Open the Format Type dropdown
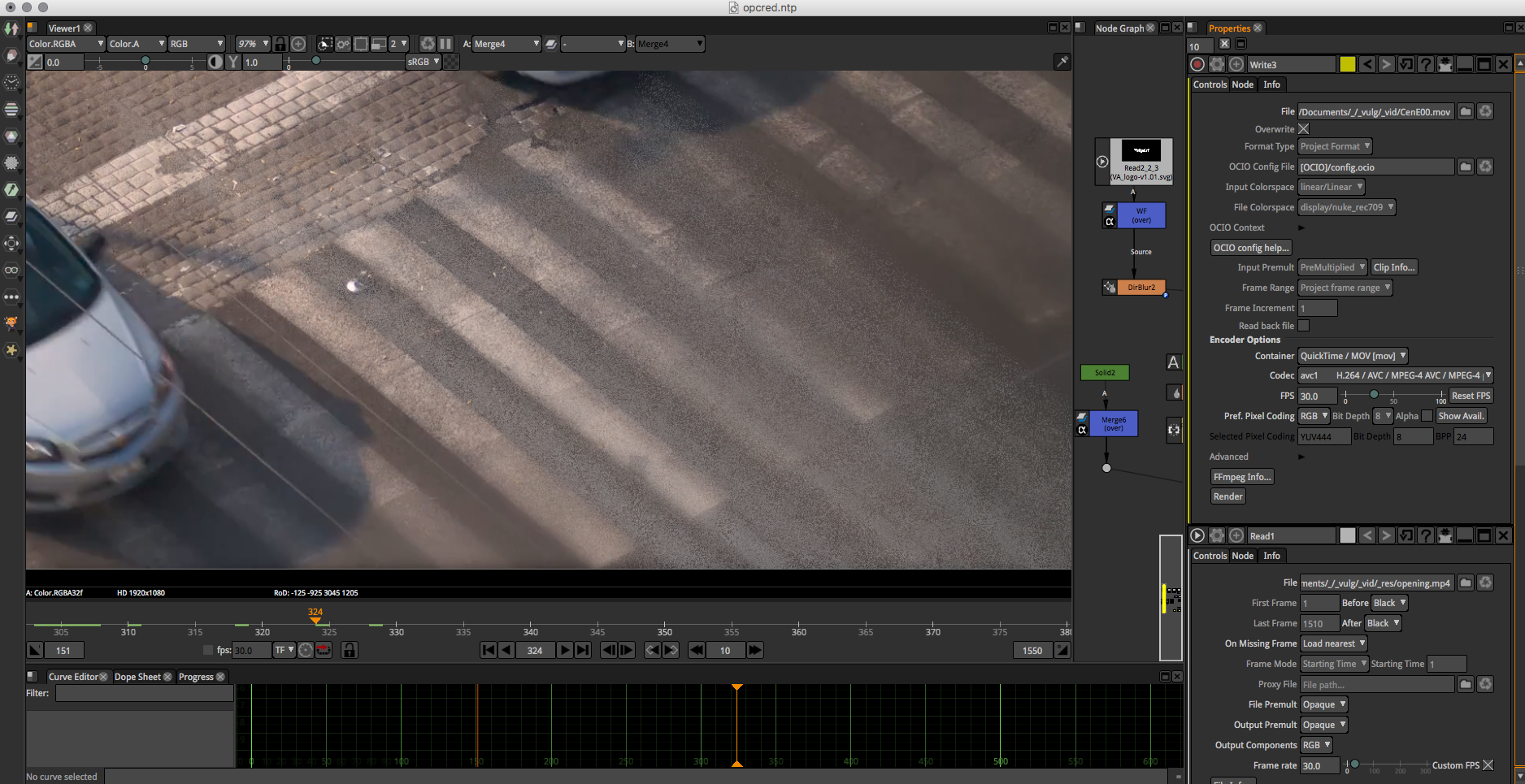Image resolution: width=1525 pixels, height=784 pixels. click(1335, 146)
